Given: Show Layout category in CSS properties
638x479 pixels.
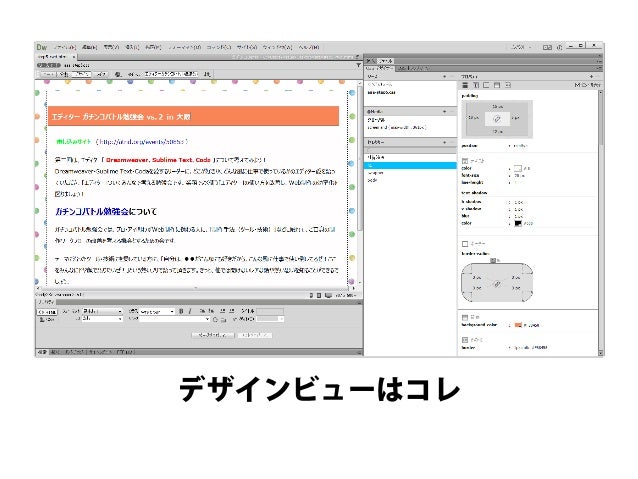Looking at the screenshot, I should coord(465,85).
